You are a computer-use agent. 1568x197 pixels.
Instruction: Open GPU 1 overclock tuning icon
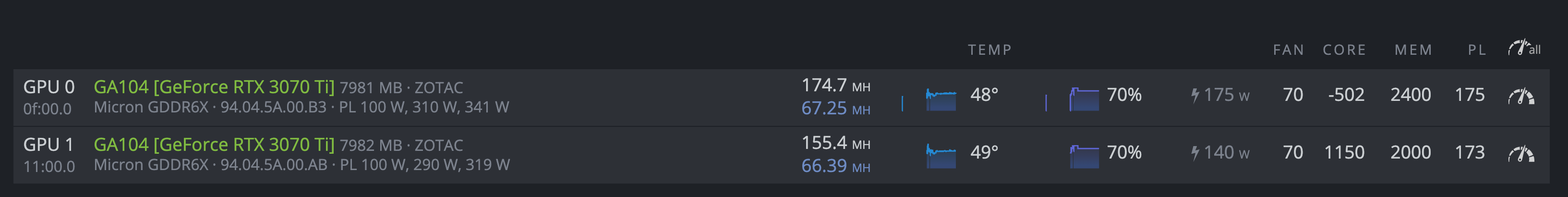coord(1521,154)
